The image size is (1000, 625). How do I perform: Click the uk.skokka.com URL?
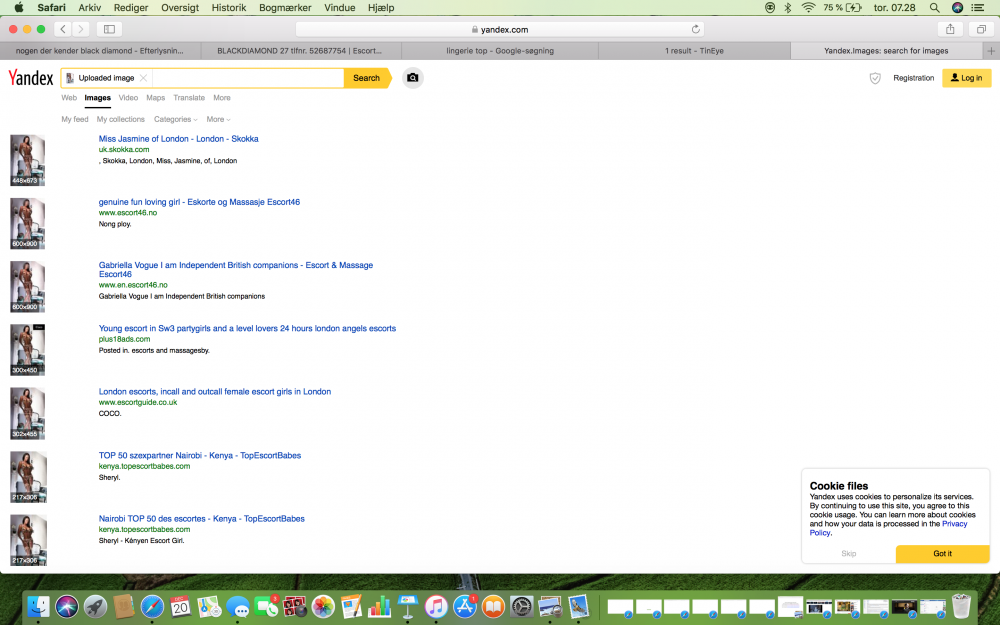click(124, 149)
